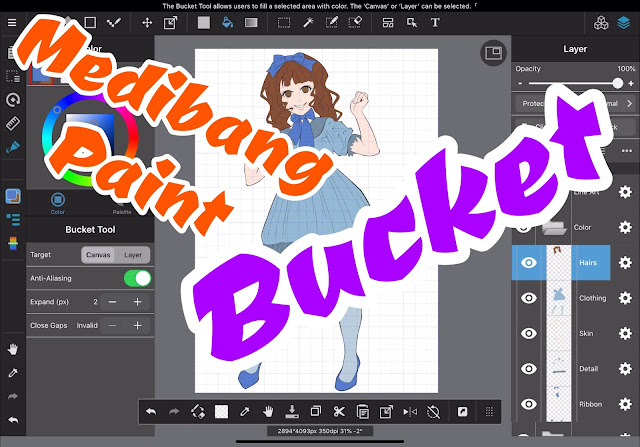Flip canvas horizontally from bottom bar
Image resolution: width=640 pixels, height=447 pixels.
tap(410, 412)
